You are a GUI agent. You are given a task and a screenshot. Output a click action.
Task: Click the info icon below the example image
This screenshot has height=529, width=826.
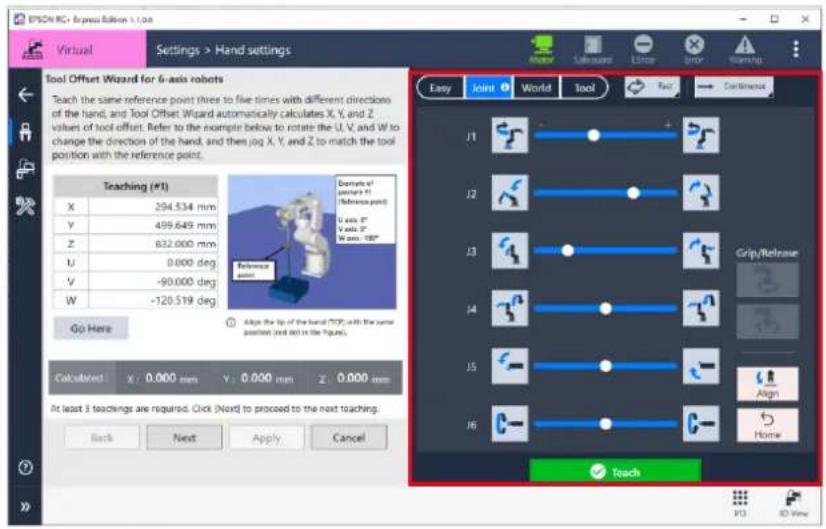pos(231,322)
